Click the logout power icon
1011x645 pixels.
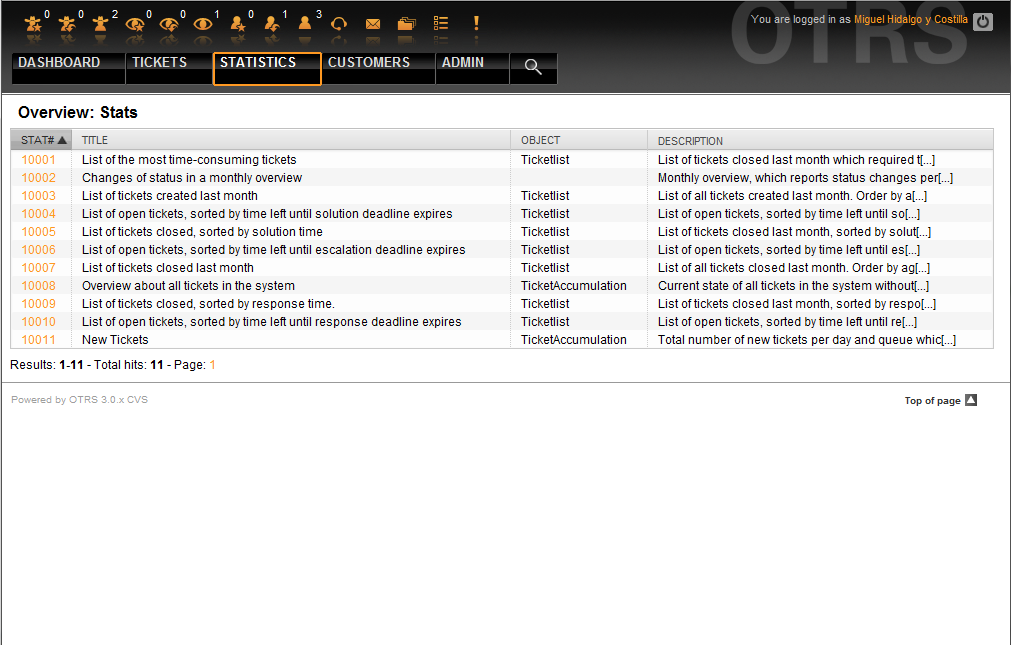983,21
